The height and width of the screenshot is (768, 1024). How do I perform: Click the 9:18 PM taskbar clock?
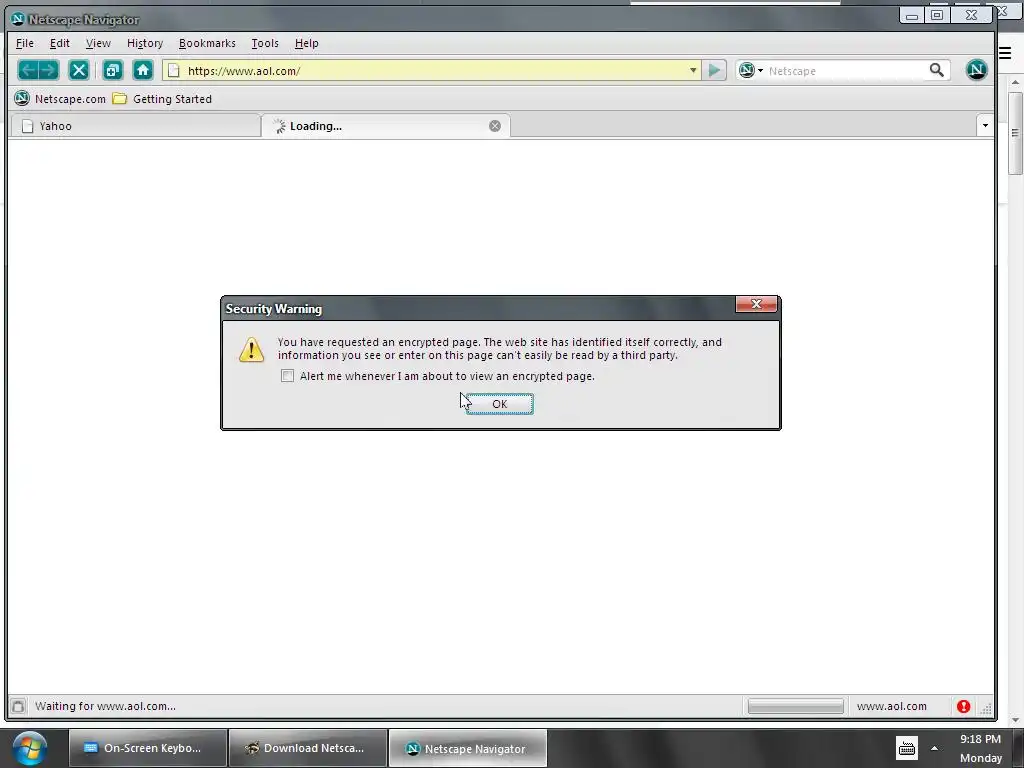pos(980,739)
